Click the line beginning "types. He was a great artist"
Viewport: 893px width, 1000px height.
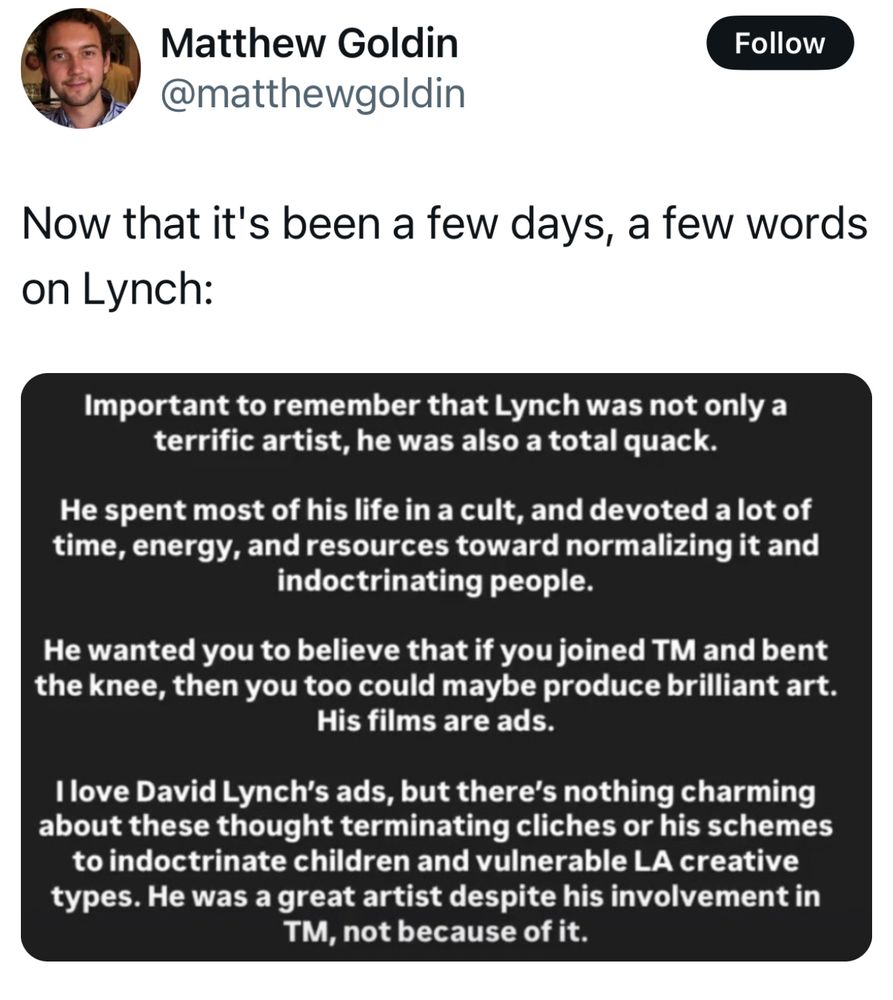point(446,896)
